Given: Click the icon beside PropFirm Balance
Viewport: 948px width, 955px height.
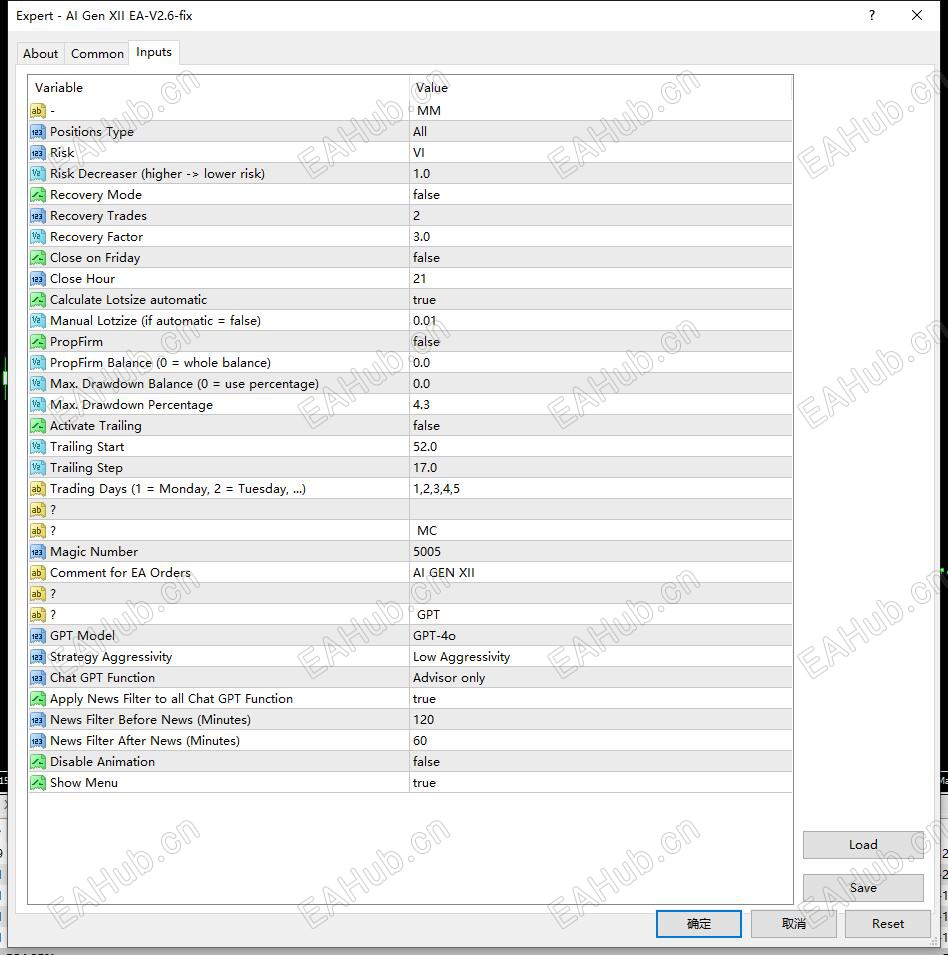Looking at the screenshot, I should click(x=38, y=363).
